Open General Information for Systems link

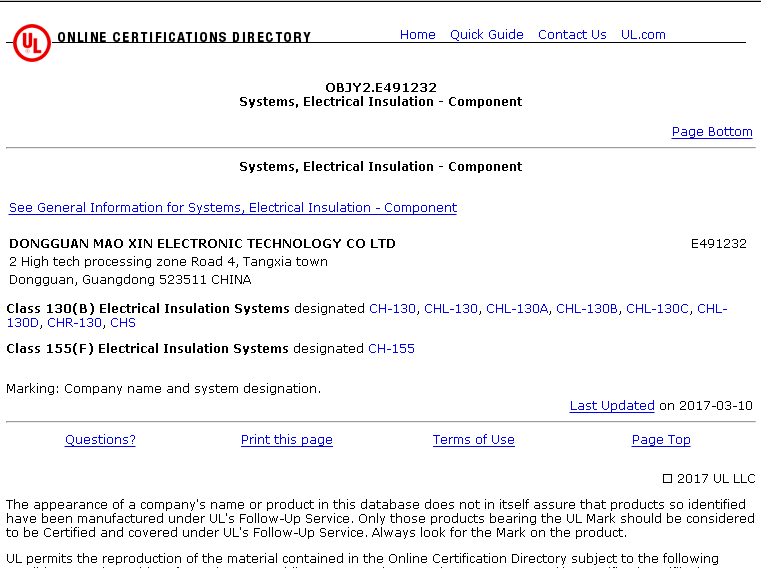coord(233,208)
